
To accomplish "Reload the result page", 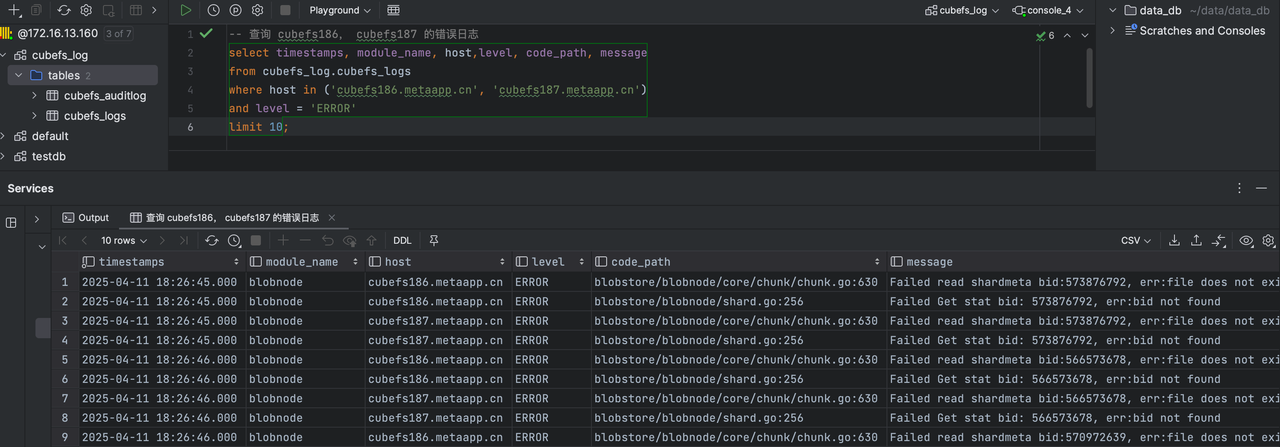I will coord(212,240).
